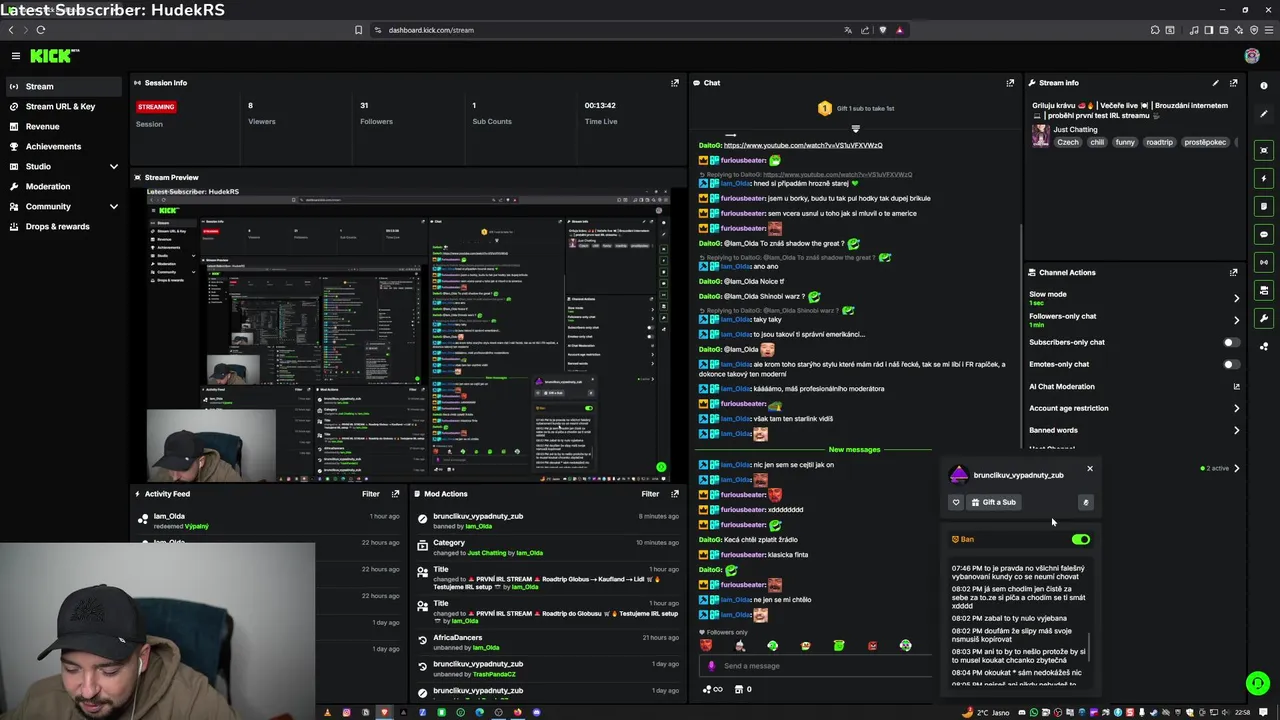Expand the Studio sidebar section

pos(113,166)
